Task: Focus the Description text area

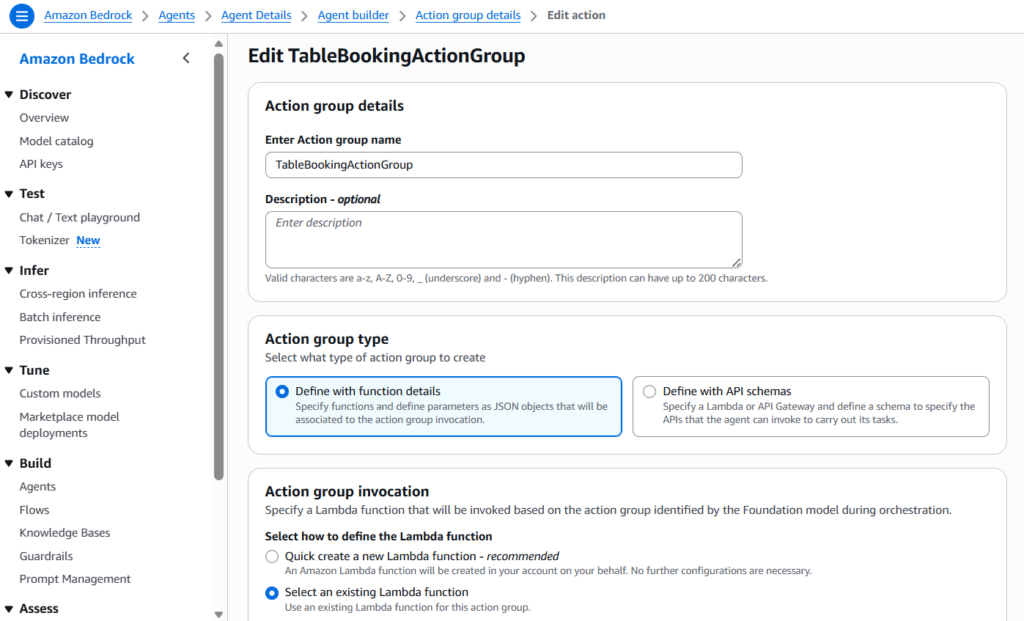Action: [503, 239]
